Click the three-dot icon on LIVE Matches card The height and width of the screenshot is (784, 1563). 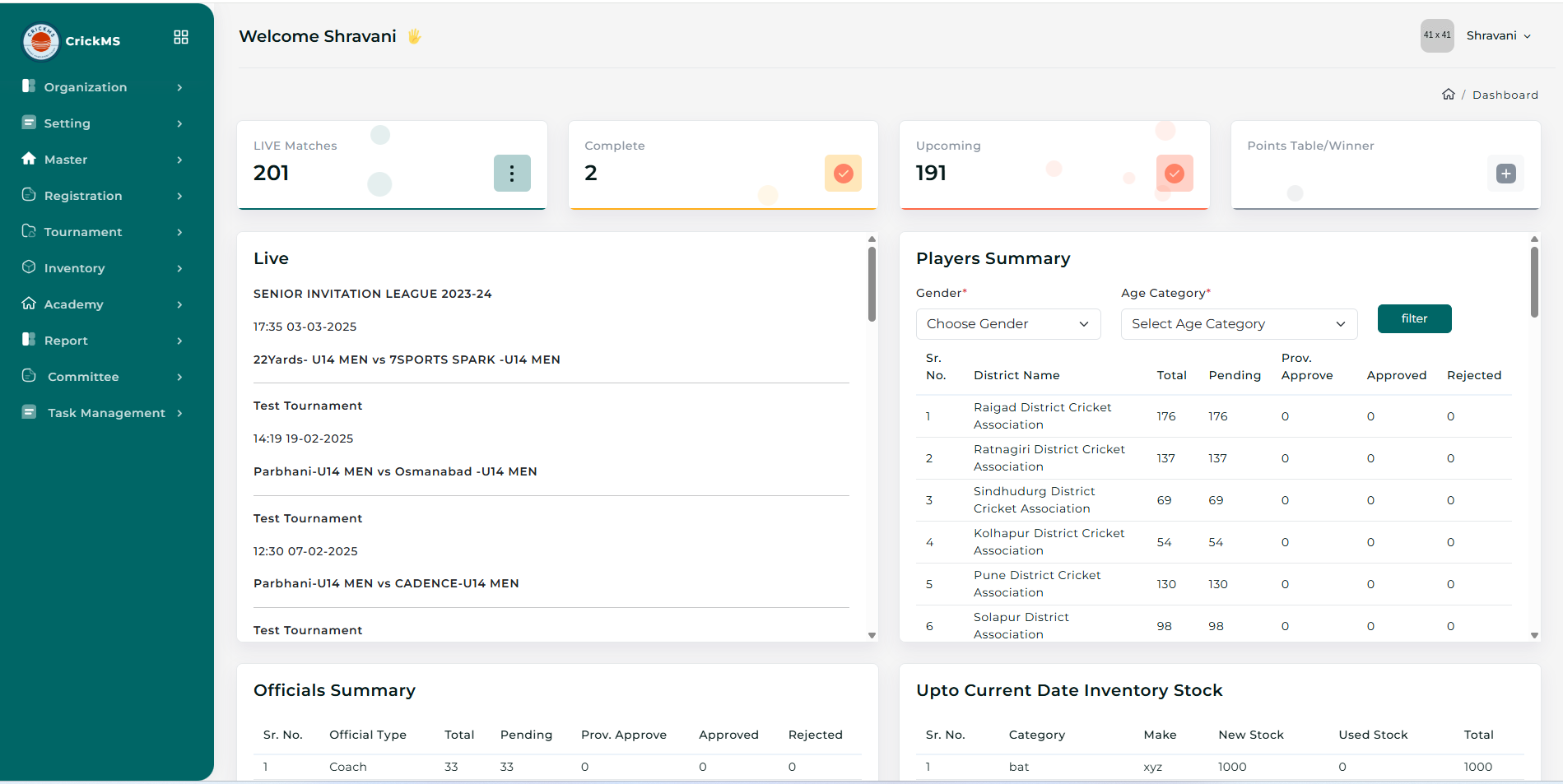click(x=512, y=174)
